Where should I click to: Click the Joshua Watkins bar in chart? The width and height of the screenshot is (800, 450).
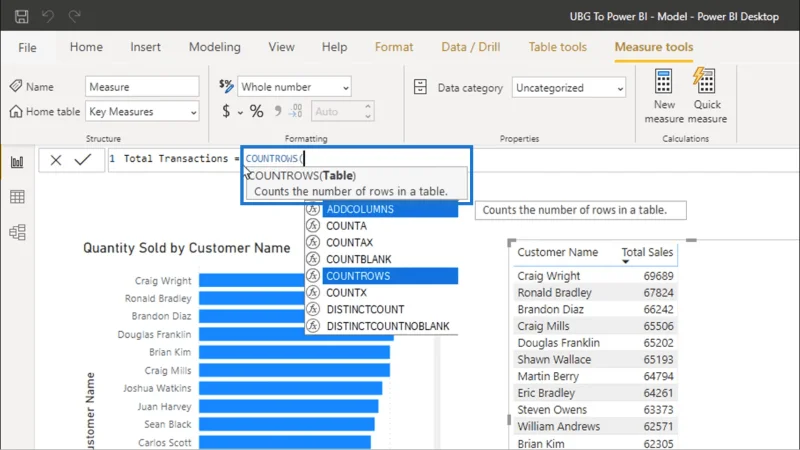click(x=290, y=388)
